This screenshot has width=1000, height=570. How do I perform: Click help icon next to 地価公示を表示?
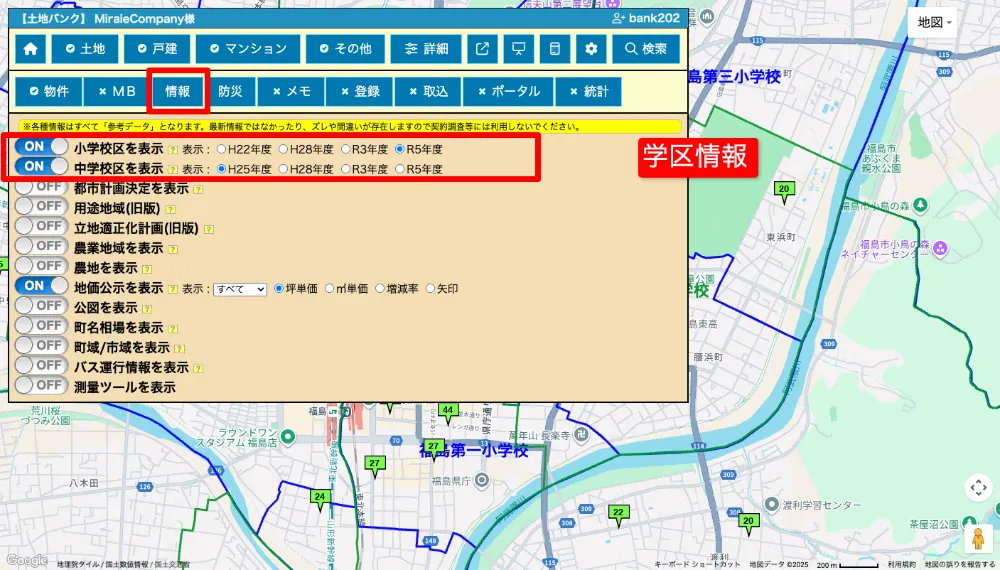[173, 289]
